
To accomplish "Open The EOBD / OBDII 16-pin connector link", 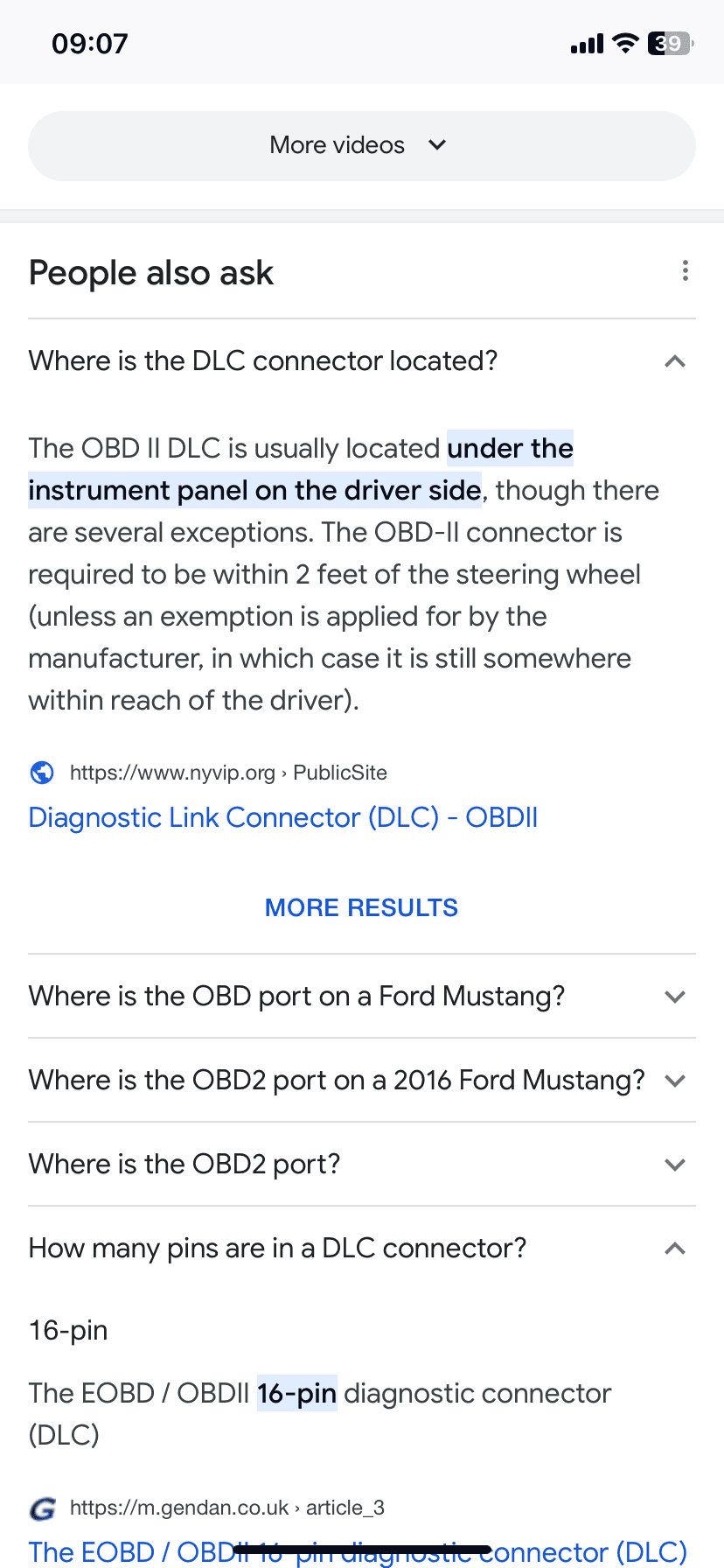I will (x=358, y=1551).
